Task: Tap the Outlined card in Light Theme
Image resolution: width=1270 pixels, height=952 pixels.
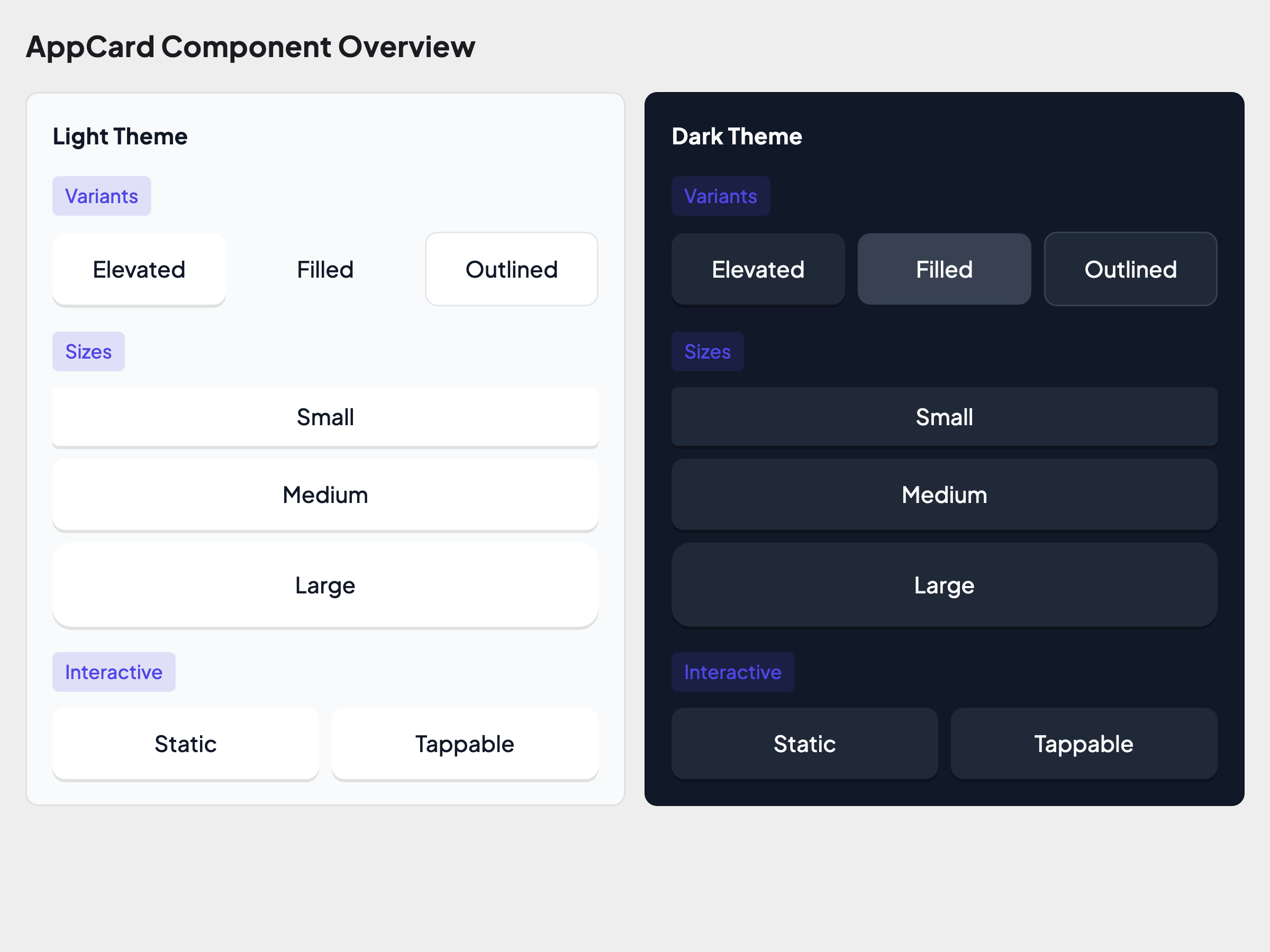Action: [x=511, y=269]
